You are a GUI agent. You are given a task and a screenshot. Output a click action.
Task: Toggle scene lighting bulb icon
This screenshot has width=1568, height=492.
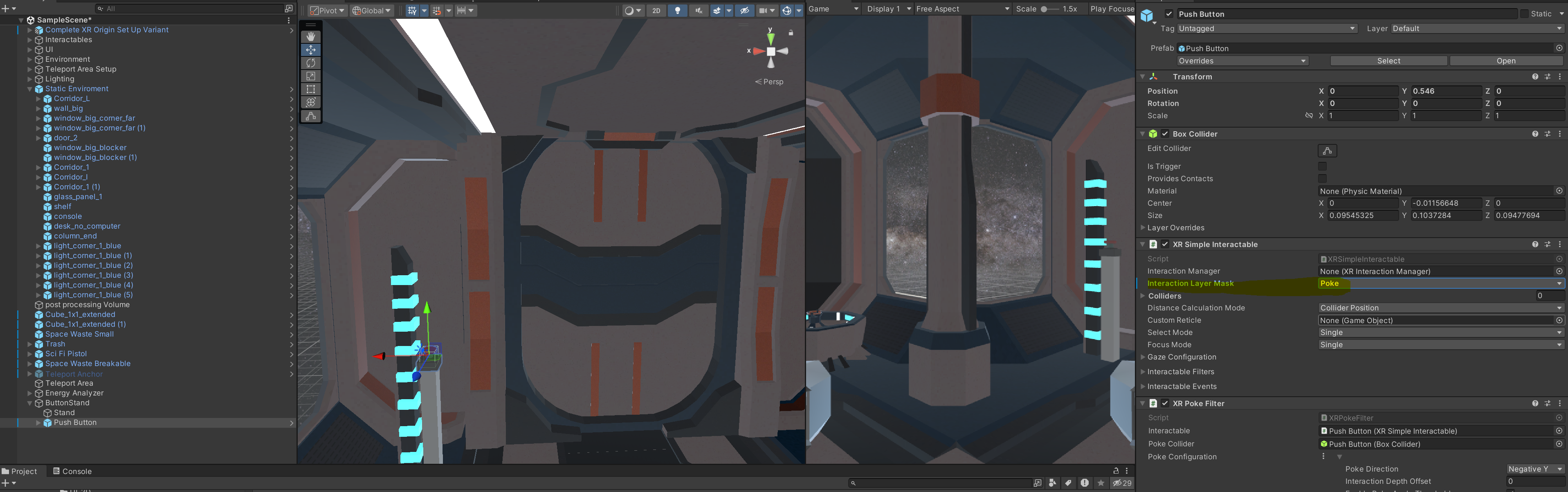678,10
